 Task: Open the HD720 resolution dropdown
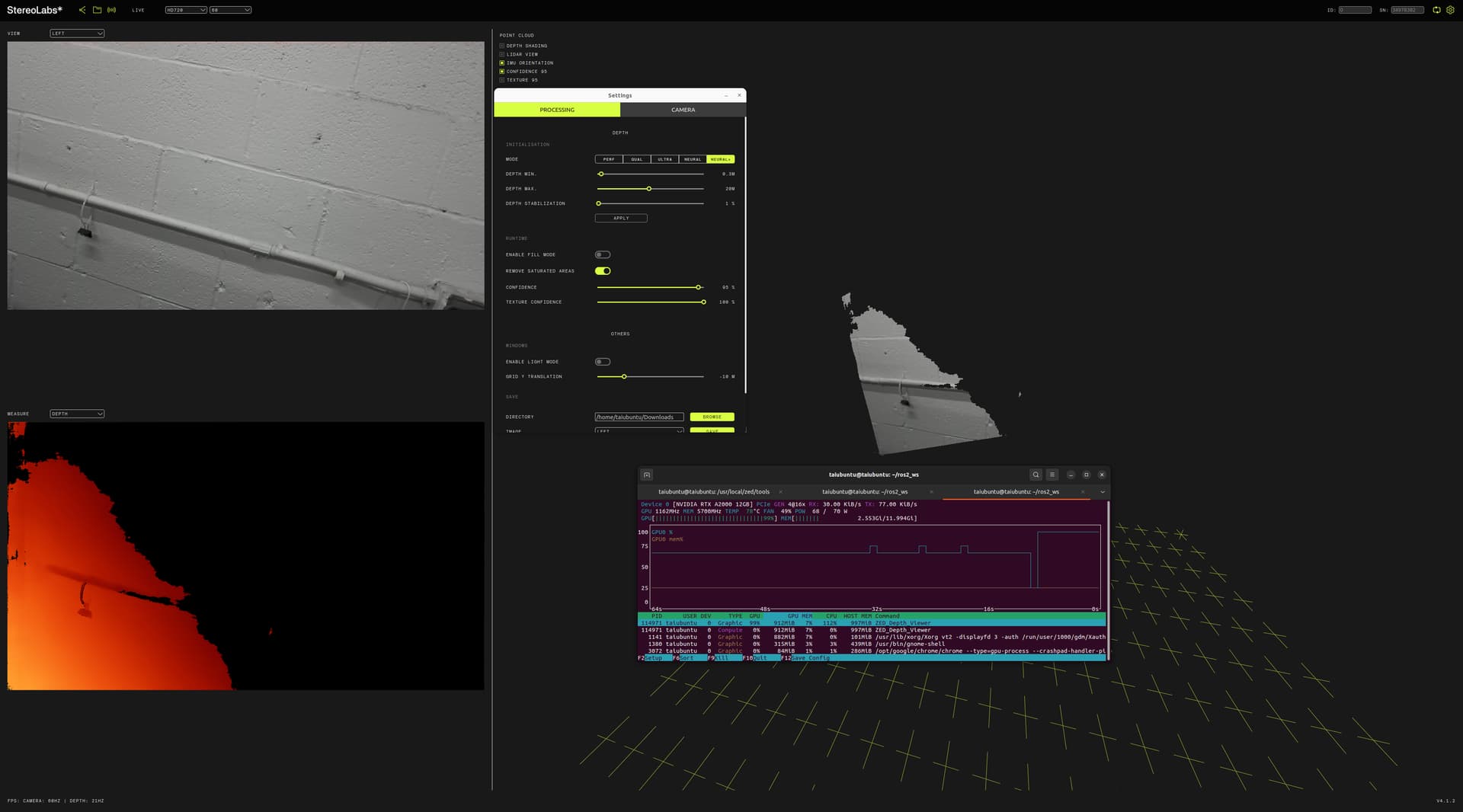click(x=186, y=10)
